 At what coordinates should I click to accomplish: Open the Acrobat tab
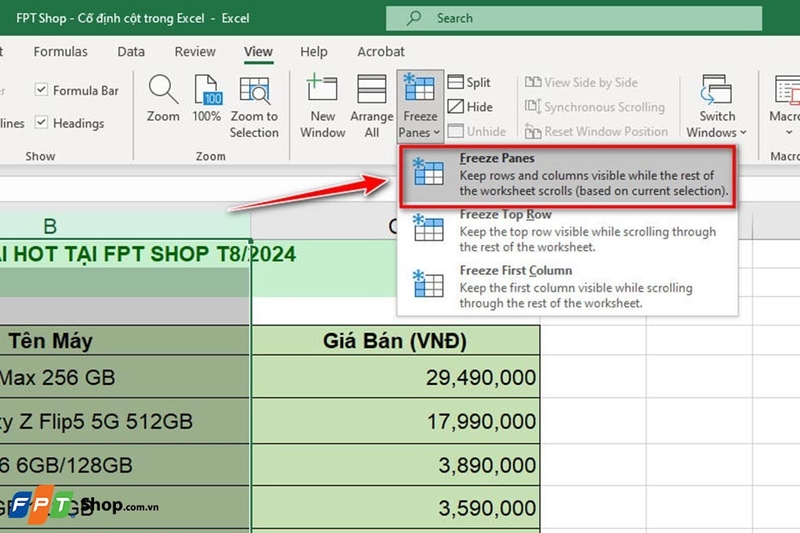381,52
